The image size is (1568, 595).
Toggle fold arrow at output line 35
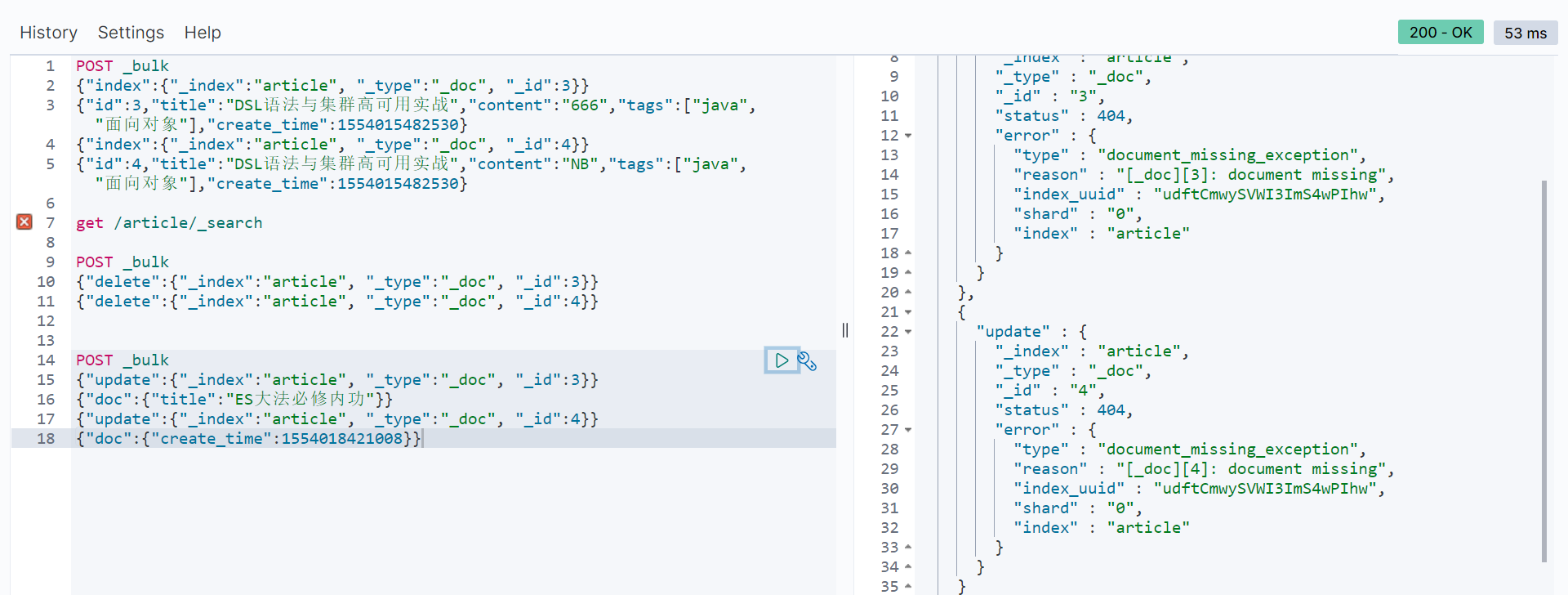click(x=908, y=587)
